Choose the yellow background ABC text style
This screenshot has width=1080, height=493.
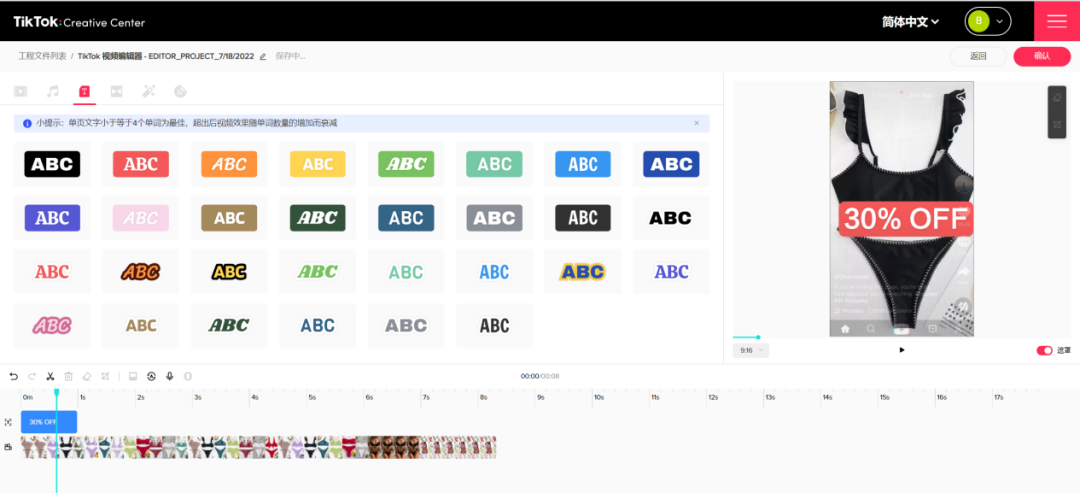tap(317, 164)
